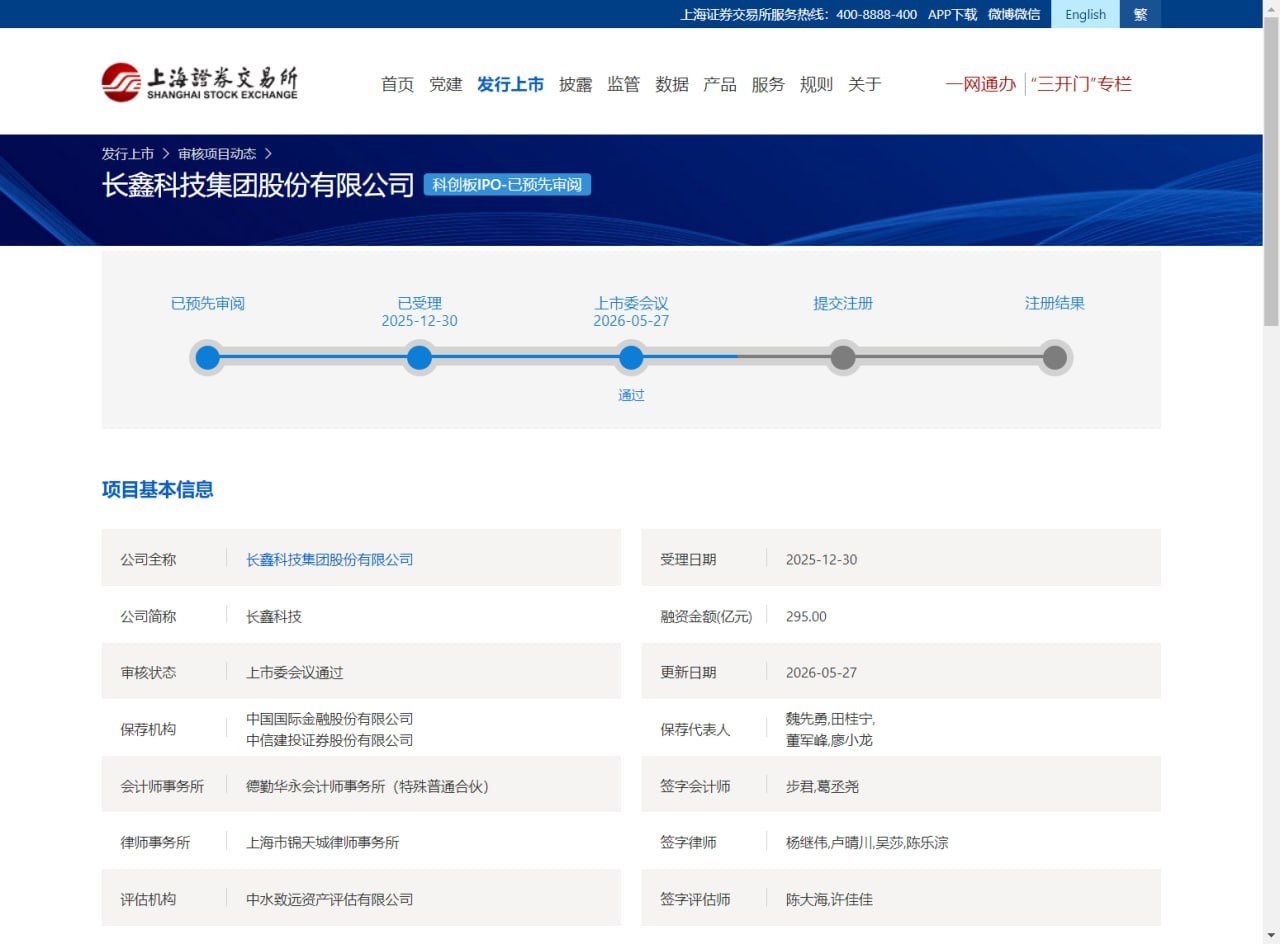Click the 德勤华永会计师事务所 accounting firm cell
This screenshot has width=1280, height=944.
click(x=369, y=786)
